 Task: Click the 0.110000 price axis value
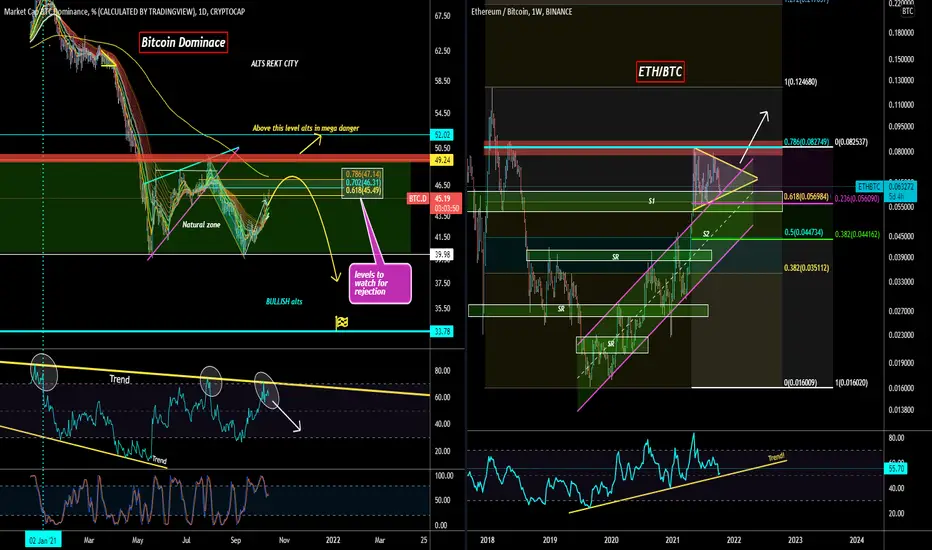click(x=901, y=105)
